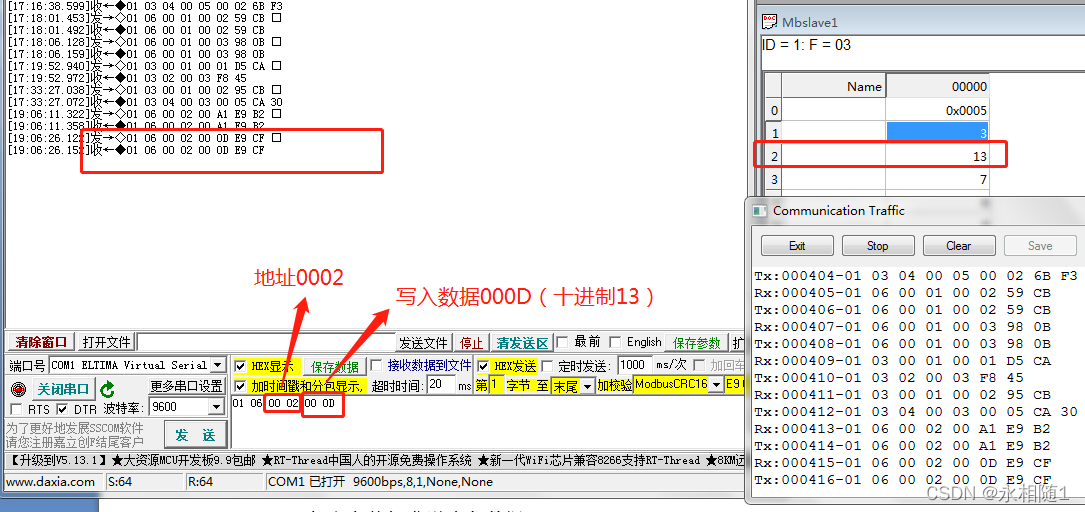The width and height of the screenshot is (1085, 512).
Task: Click the 1000 ms/次 interval field
Action: click(635, 365)
